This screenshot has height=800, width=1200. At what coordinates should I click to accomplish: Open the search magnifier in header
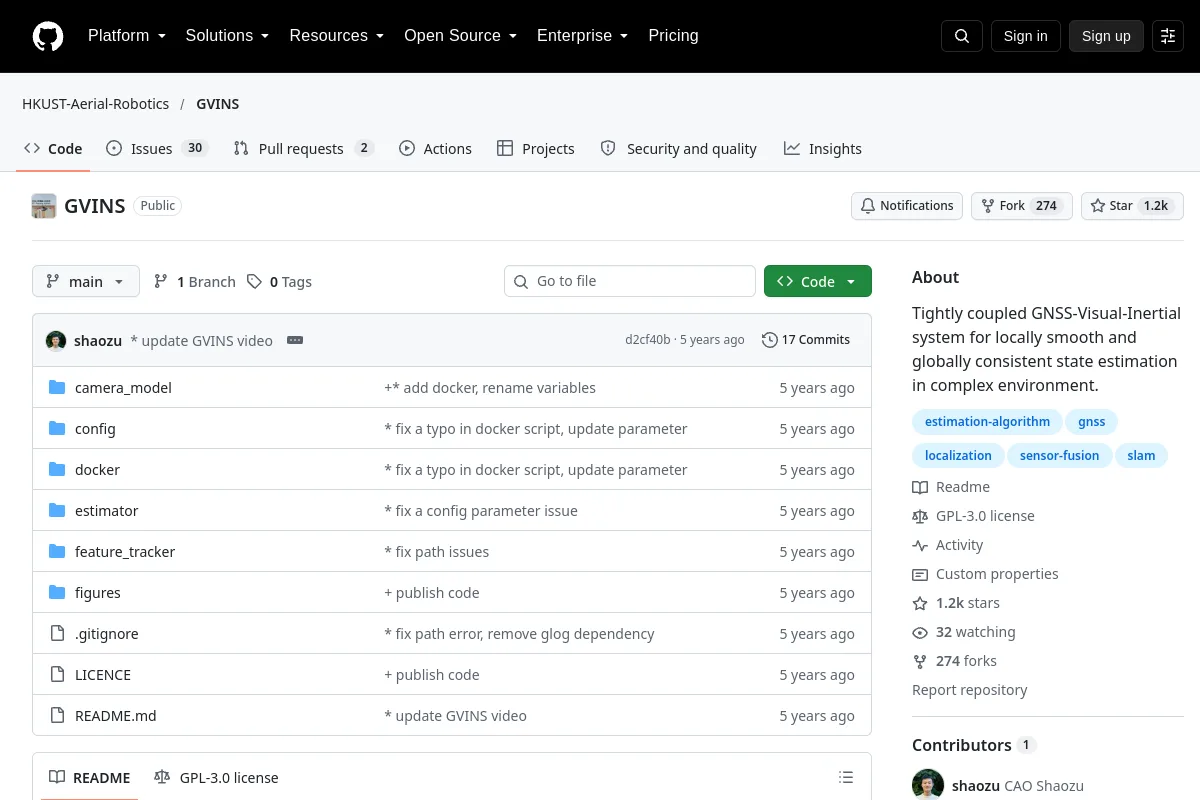[962, 36]
